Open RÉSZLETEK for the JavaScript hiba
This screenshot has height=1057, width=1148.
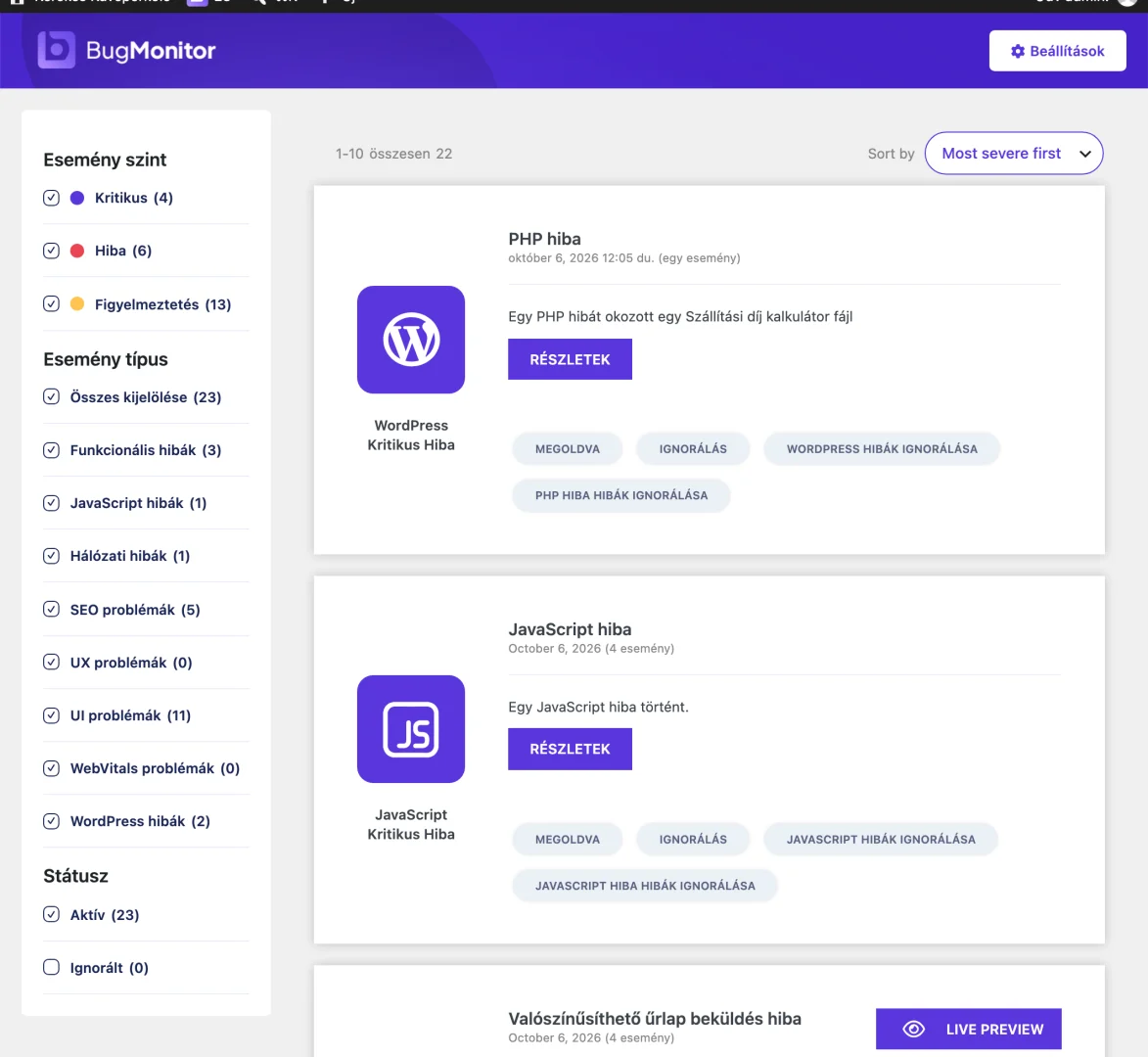point(570,749)
